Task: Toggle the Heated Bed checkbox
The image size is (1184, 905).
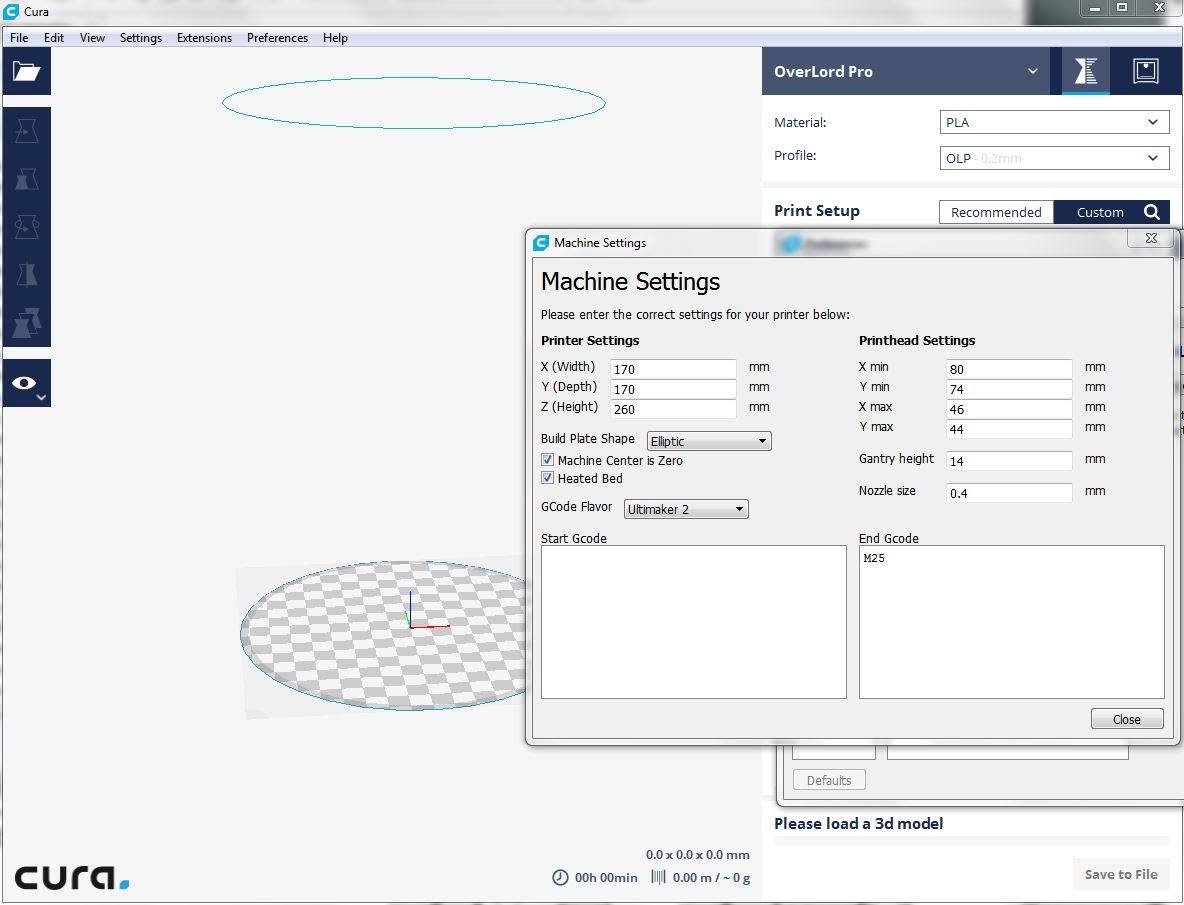Action: tap(547, 478)
